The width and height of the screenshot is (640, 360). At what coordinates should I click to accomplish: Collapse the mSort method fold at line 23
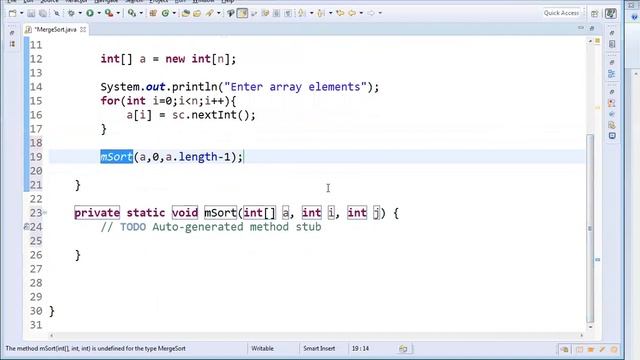(45, 213)
